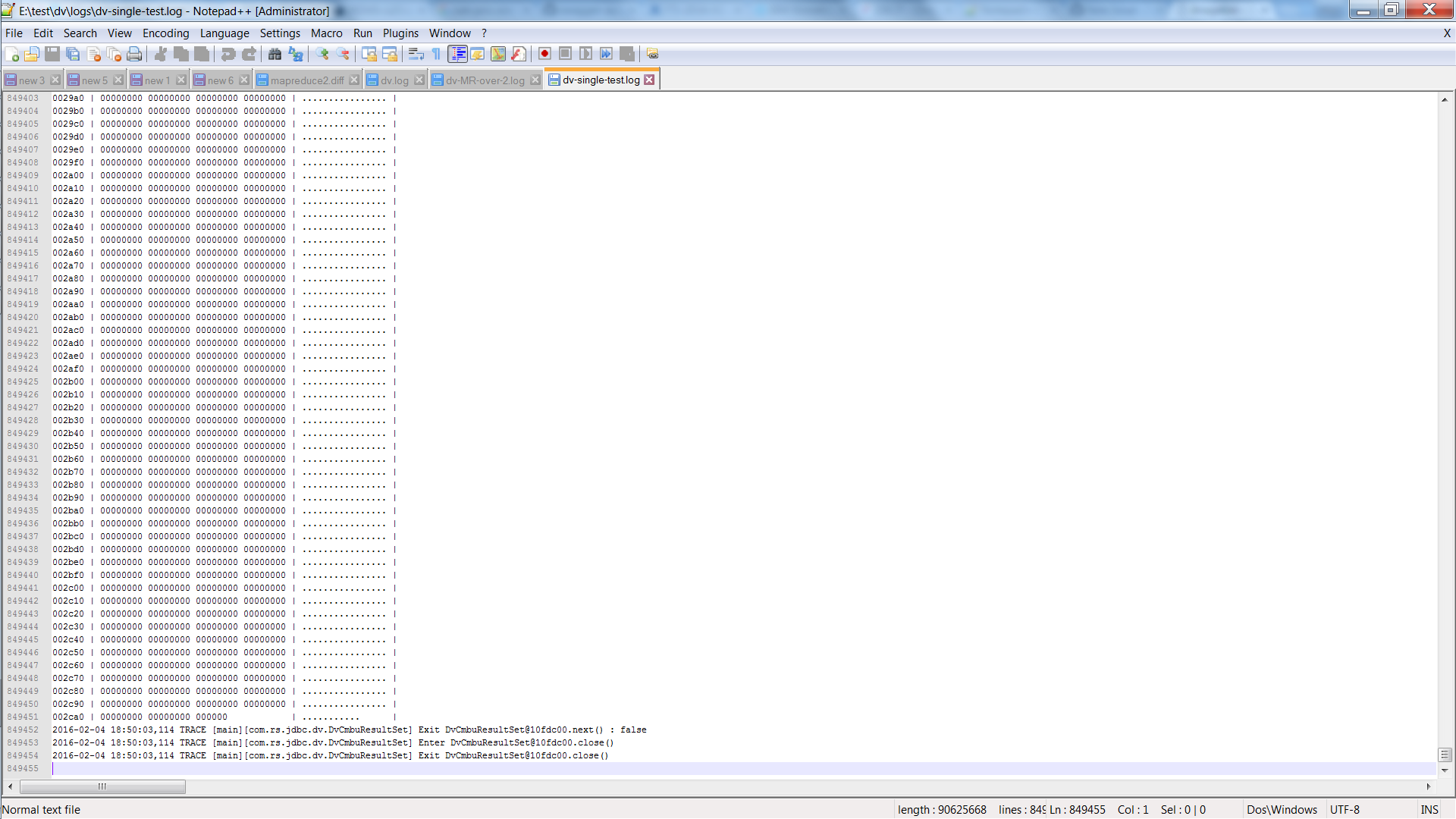Click the Close All toolbar icon
This screenshot has width=1456, height=819.
click(x=115, y=54)
